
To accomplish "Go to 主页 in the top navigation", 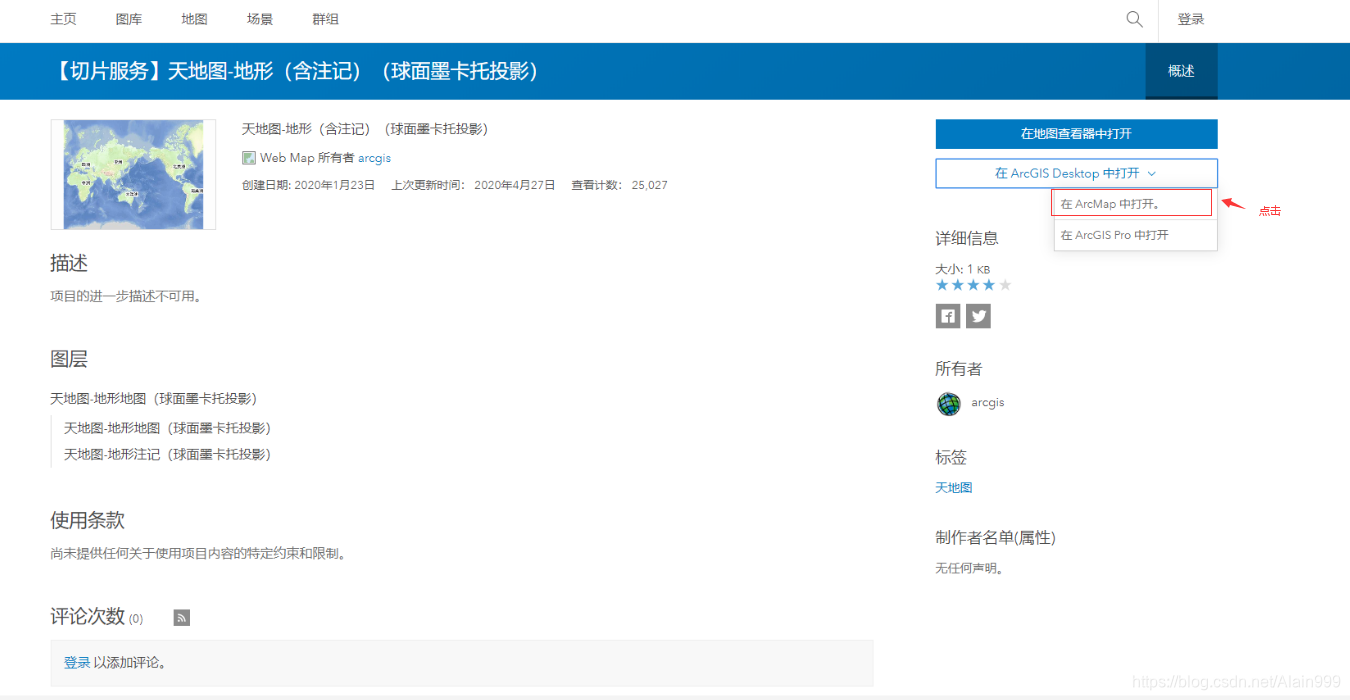I will [x=63, y=19].
